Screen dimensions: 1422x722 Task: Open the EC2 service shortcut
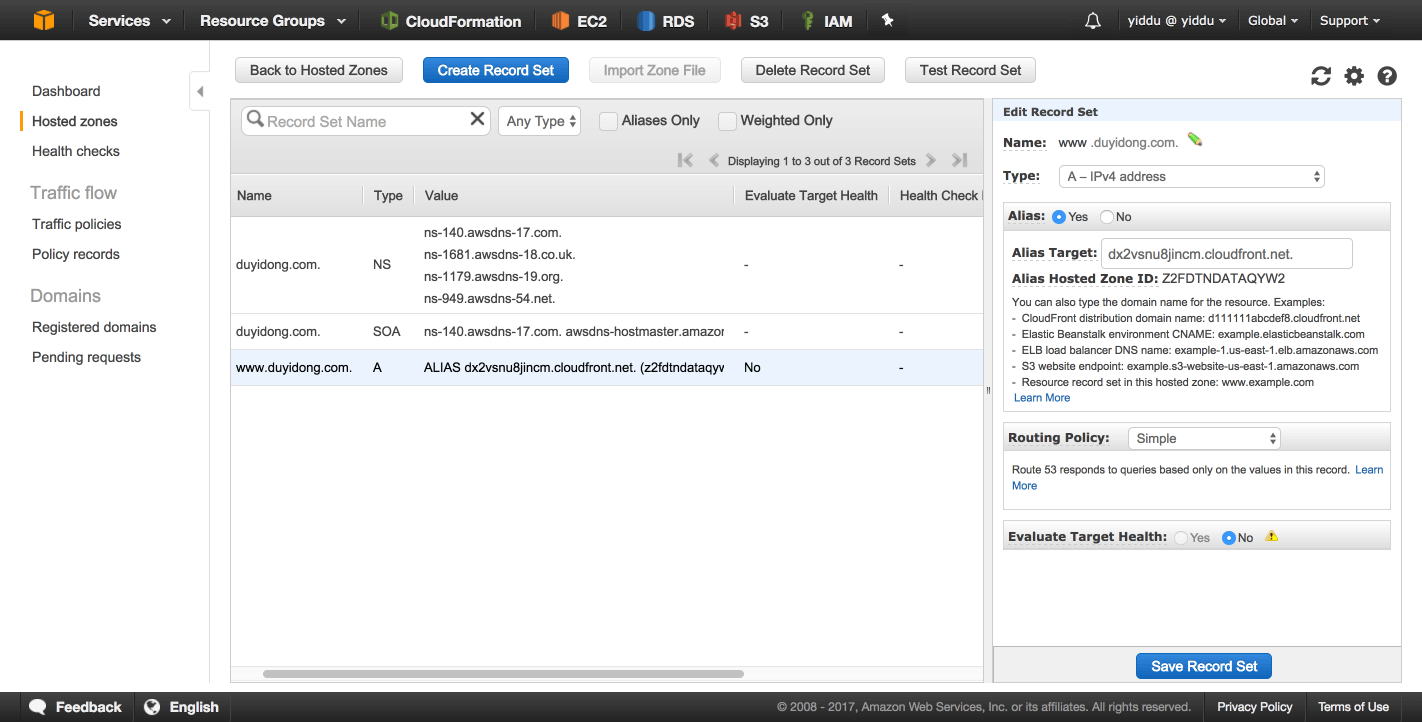coord(579,21)
